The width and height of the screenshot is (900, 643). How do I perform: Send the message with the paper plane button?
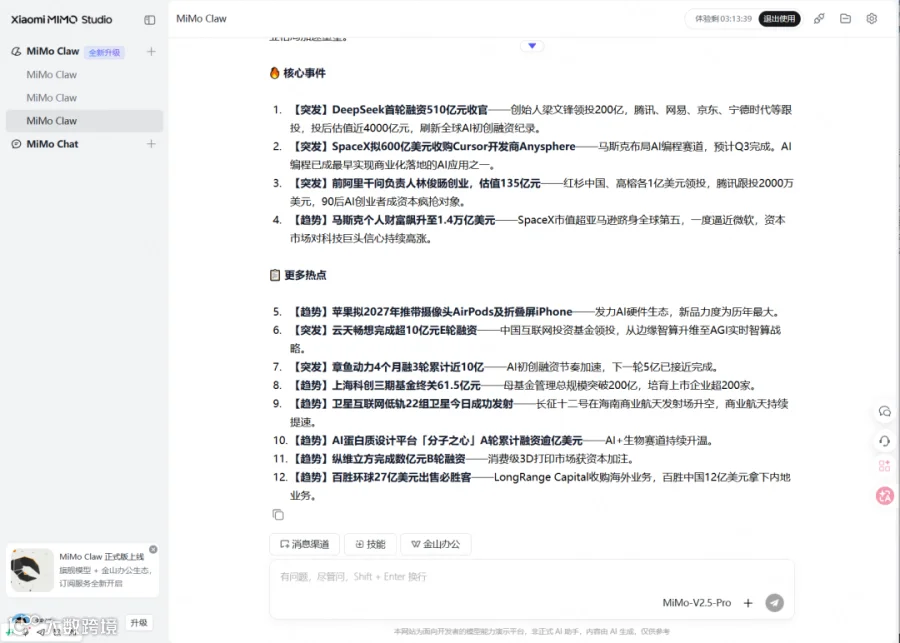pos(774,603)
